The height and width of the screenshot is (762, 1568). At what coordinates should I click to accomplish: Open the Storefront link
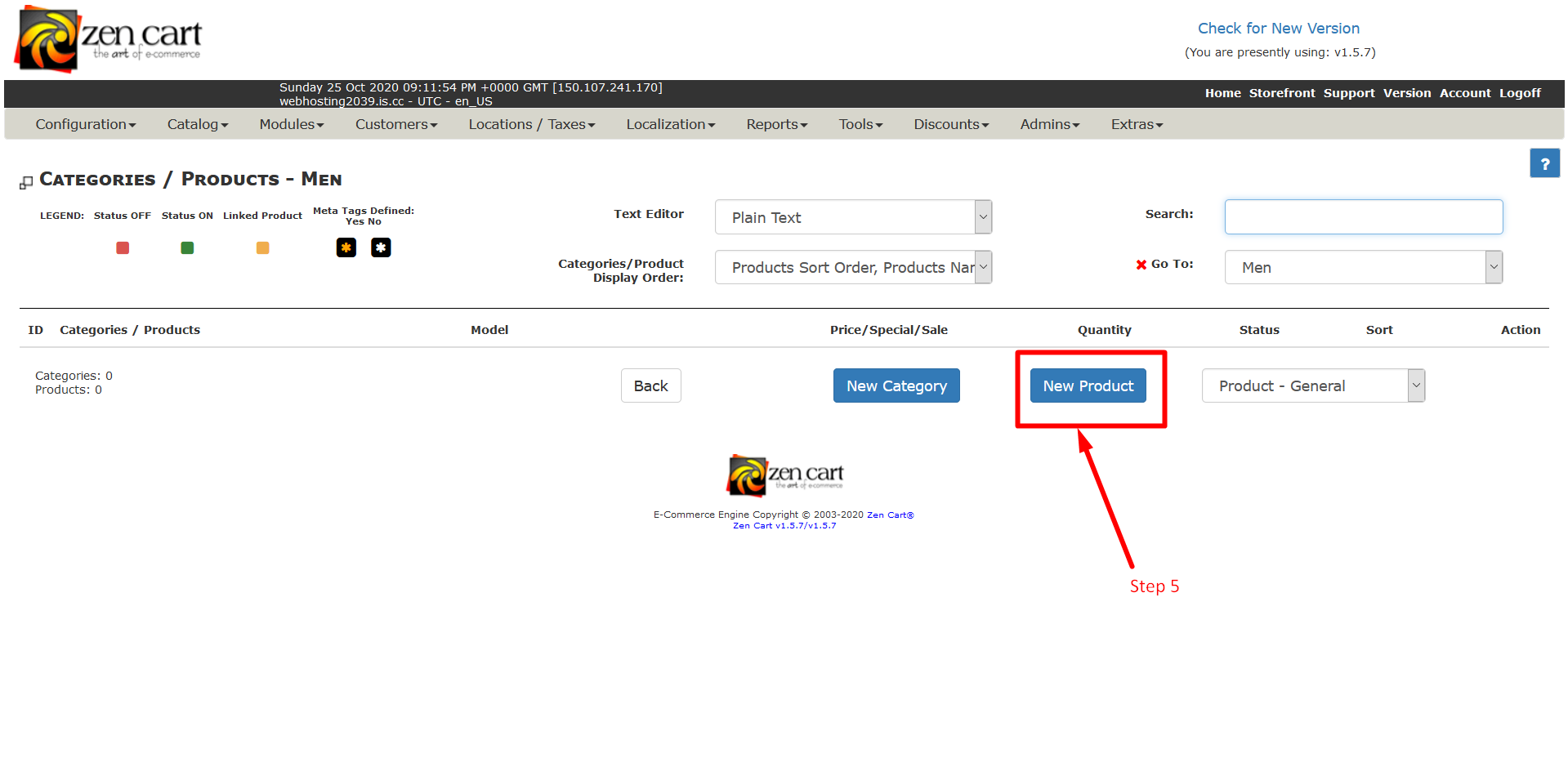(x=1282, y=93)
